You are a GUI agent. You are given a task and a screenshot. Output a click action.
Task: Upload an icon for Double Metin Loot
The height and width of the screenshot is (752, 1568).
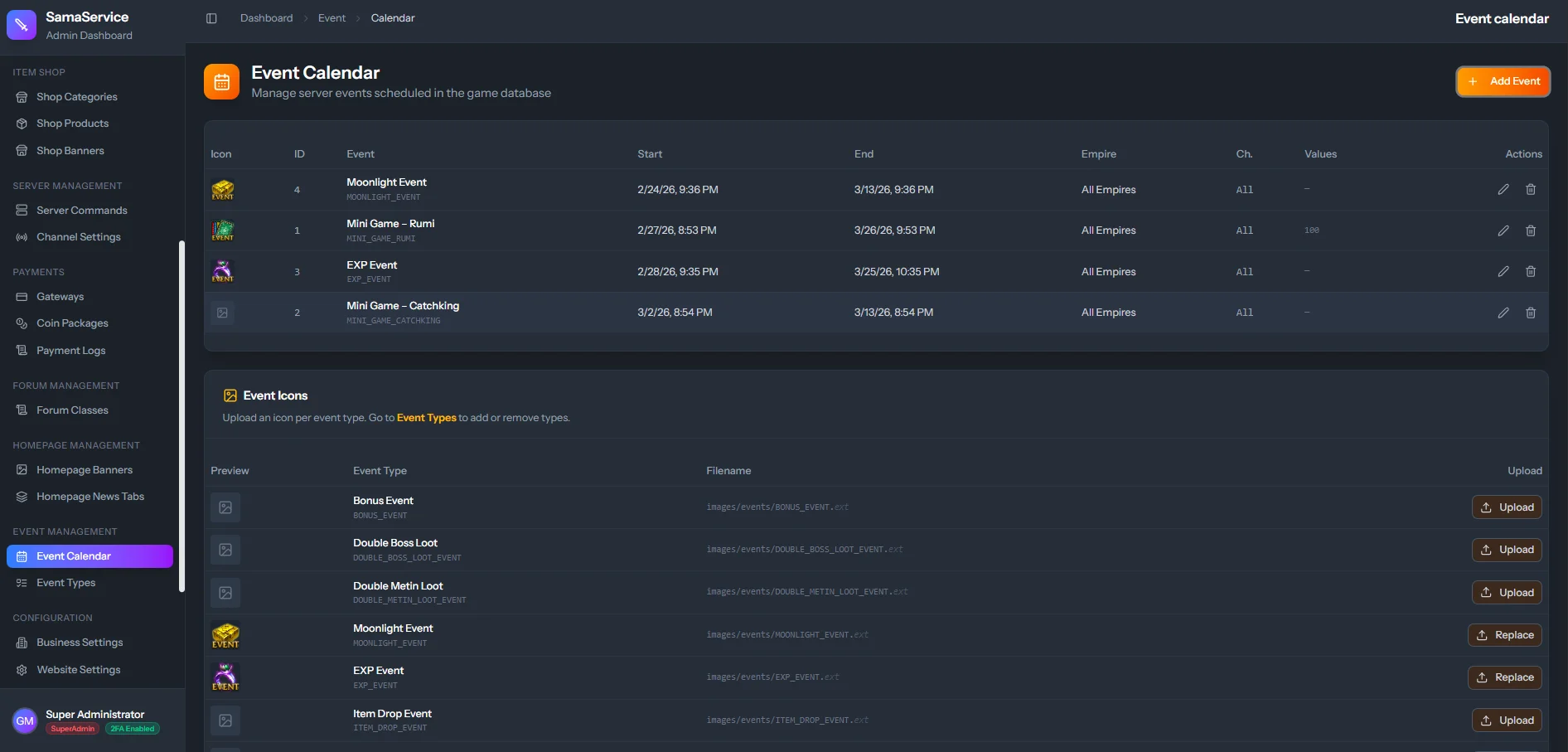1507,593
